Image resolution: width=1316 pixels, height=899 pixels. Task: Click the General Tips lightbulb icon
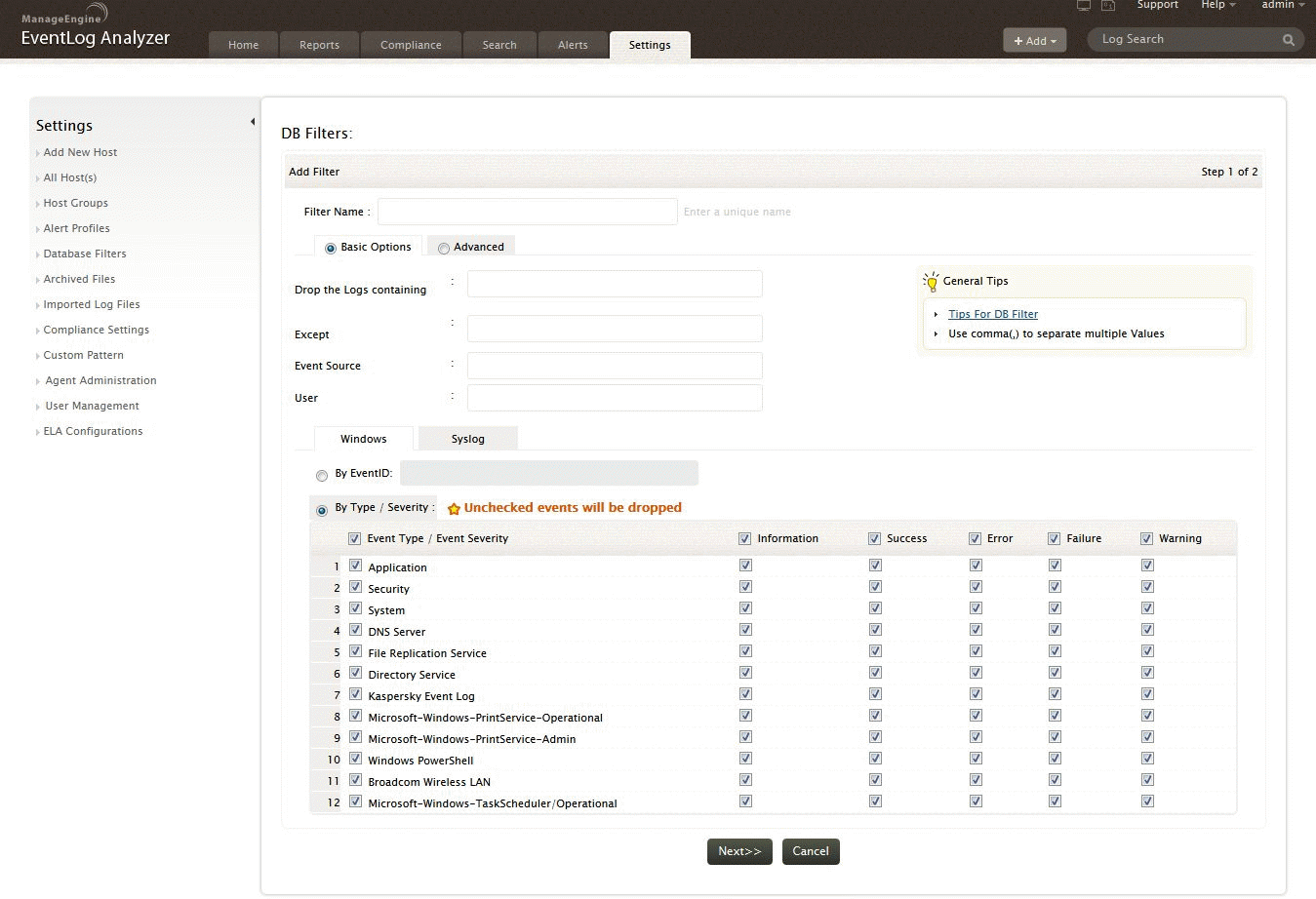pos(931,281)
